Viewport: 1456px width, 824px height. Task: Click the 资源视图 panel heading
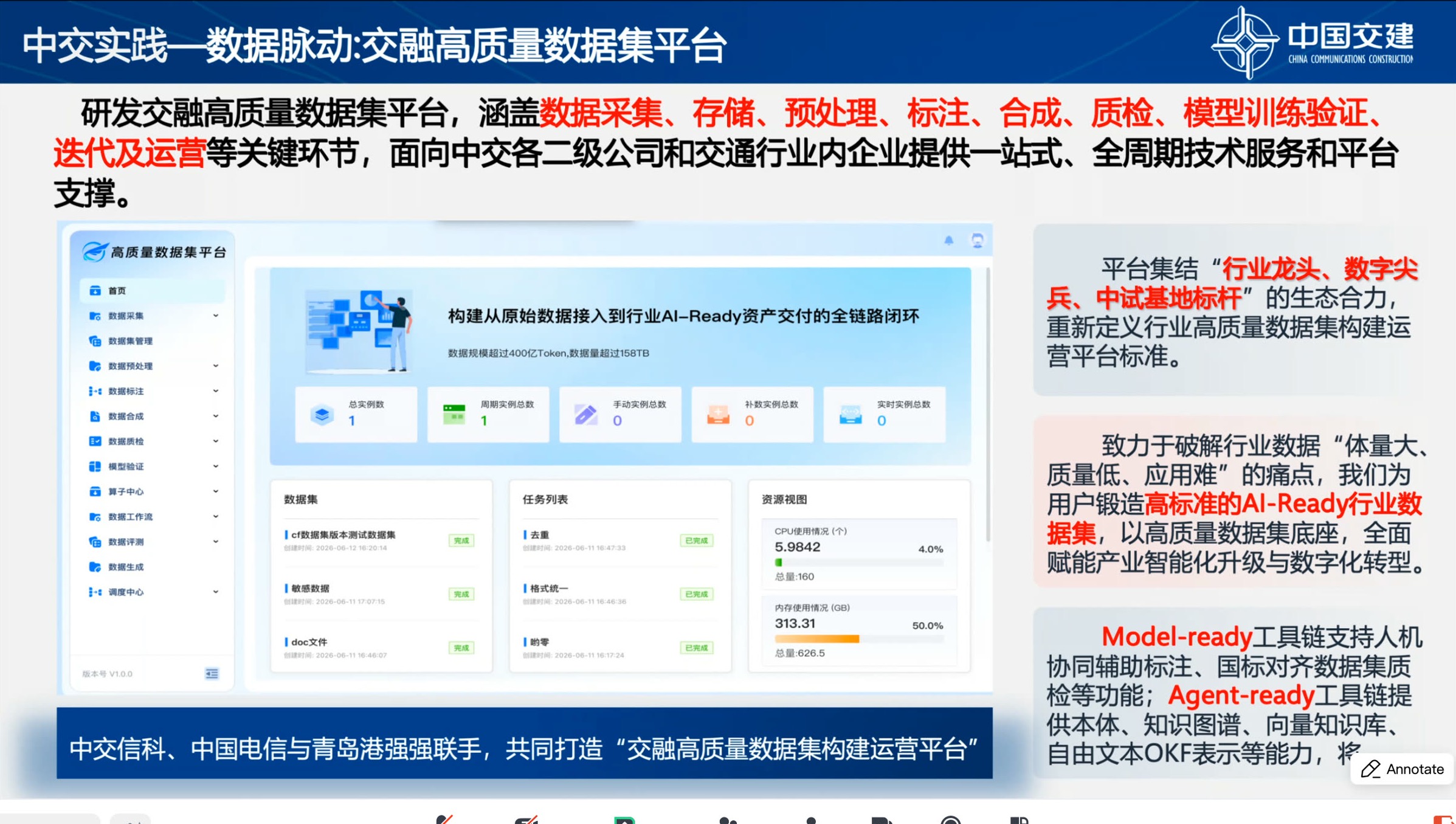pos(784,499)
